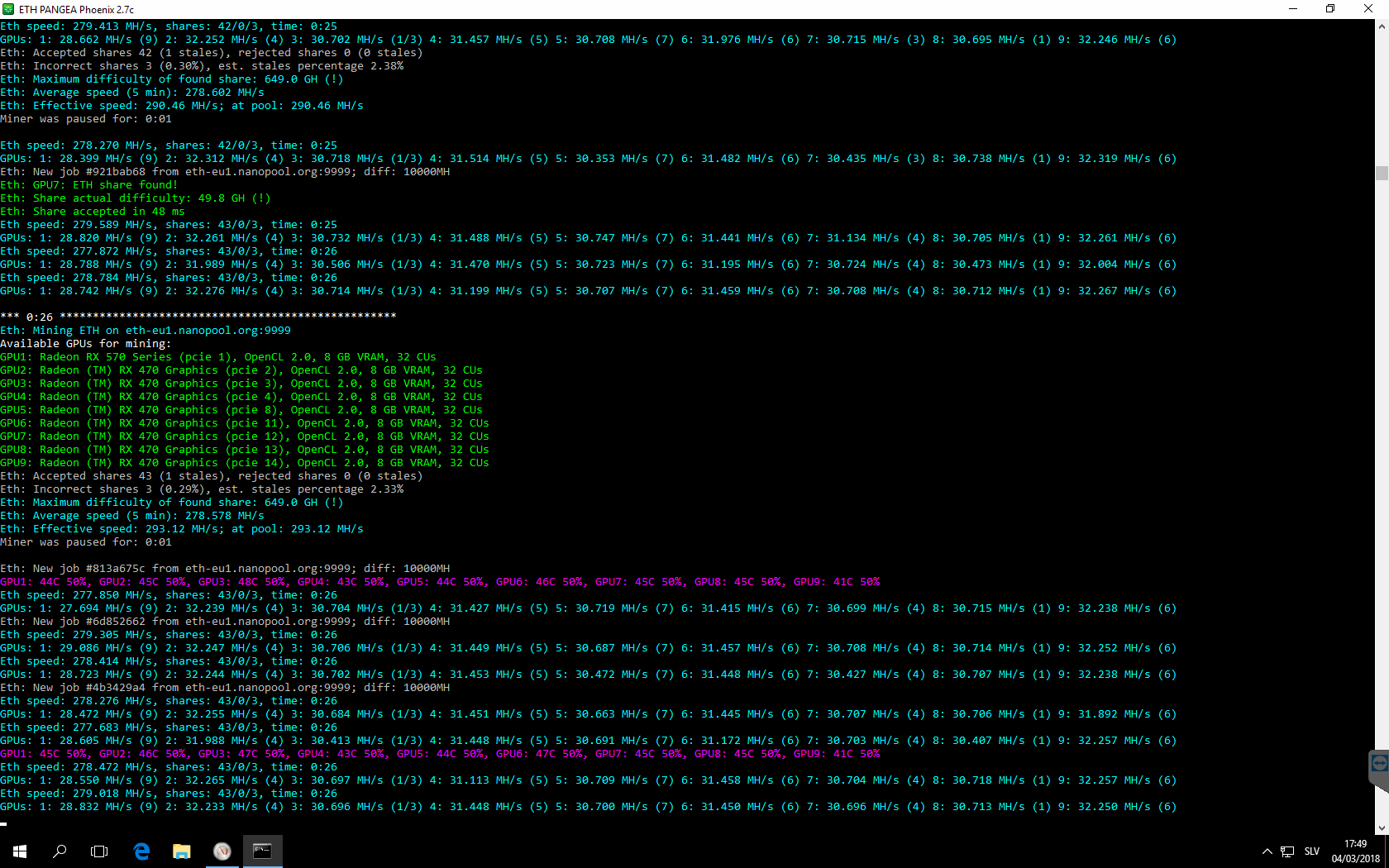Image resolution: width=1389 pixels, height=868 pixels.
Task: Click the 'New job #6d852662' line
Action: [x=225, y=622]
